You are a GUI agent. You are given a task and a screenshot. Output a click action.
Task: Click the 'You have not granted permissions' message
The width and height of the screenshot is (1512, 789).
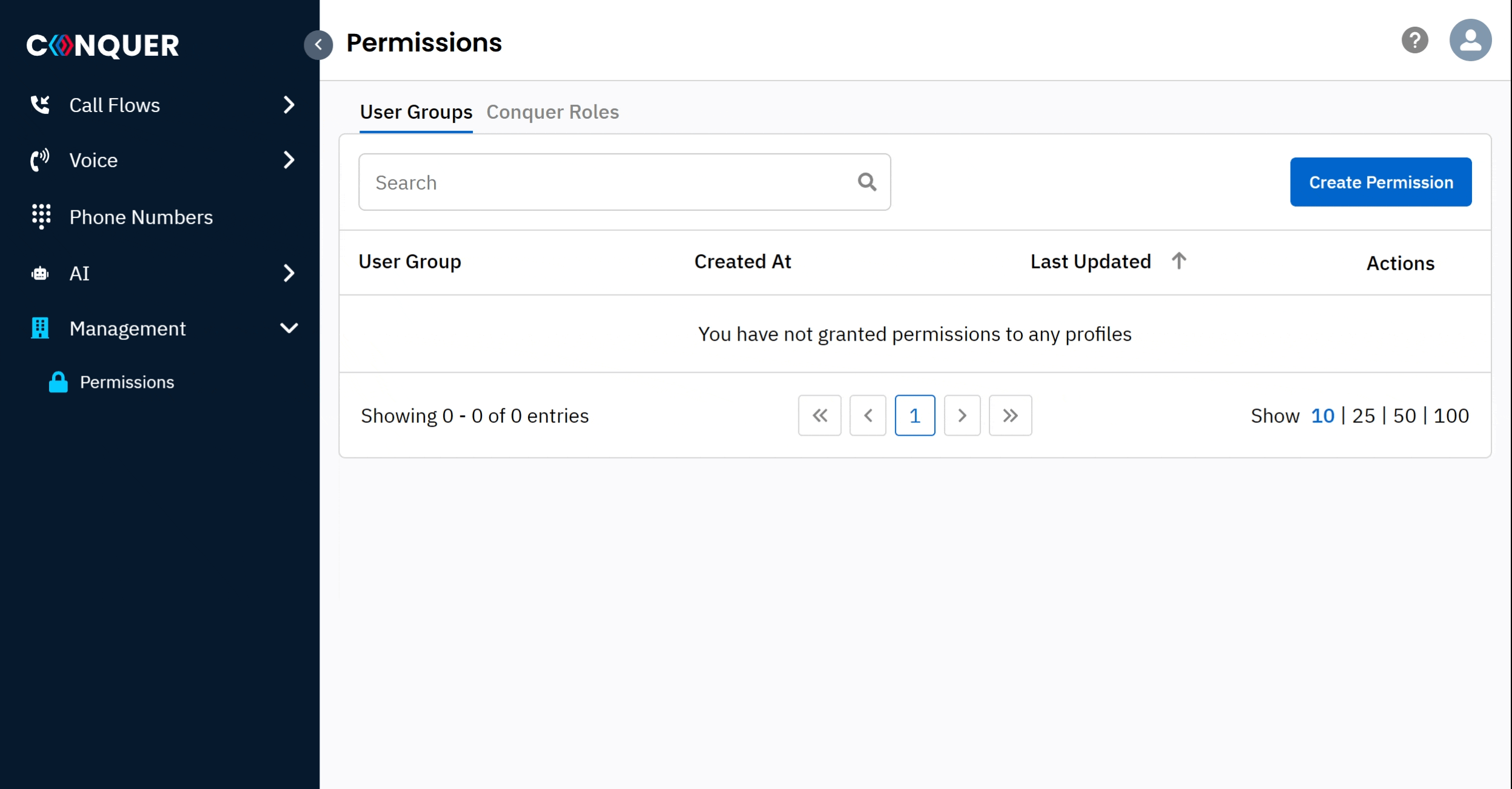click(x=914, y=334)
